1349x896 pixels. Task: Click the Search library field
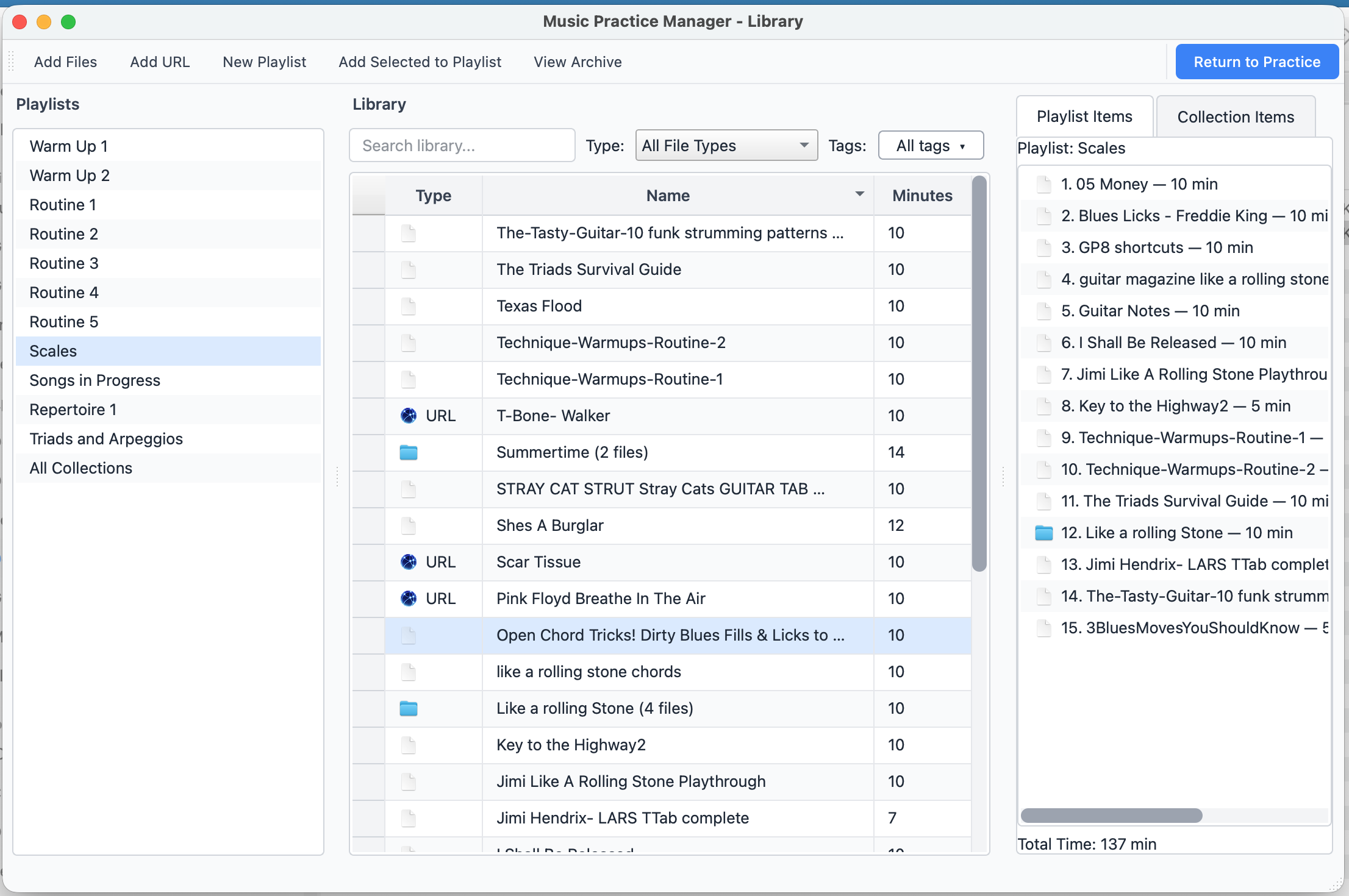click(x=462, y=146)
